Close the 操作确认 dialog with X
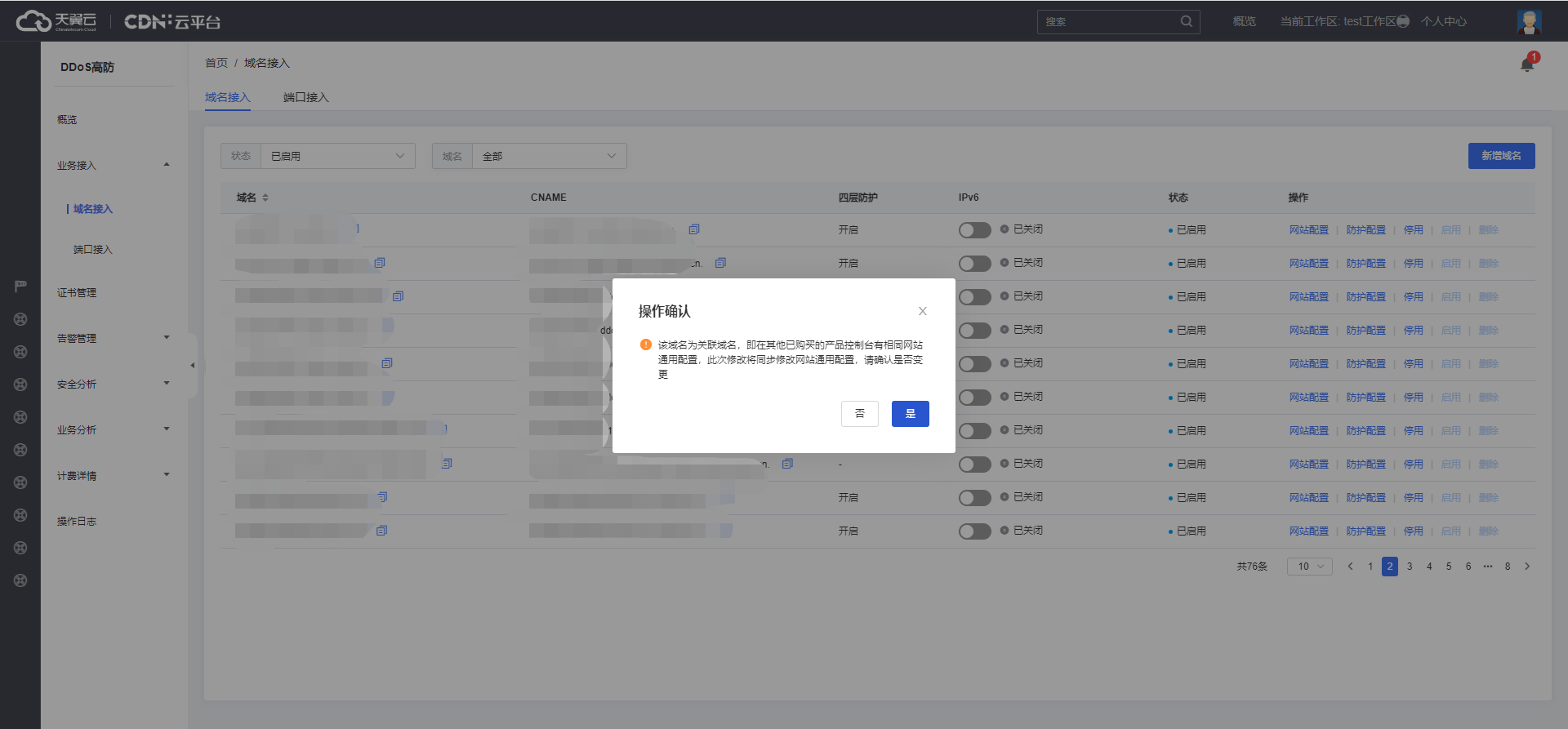Image resolution: width=1568 pixels, height=729 pixels. pos(922,311)
